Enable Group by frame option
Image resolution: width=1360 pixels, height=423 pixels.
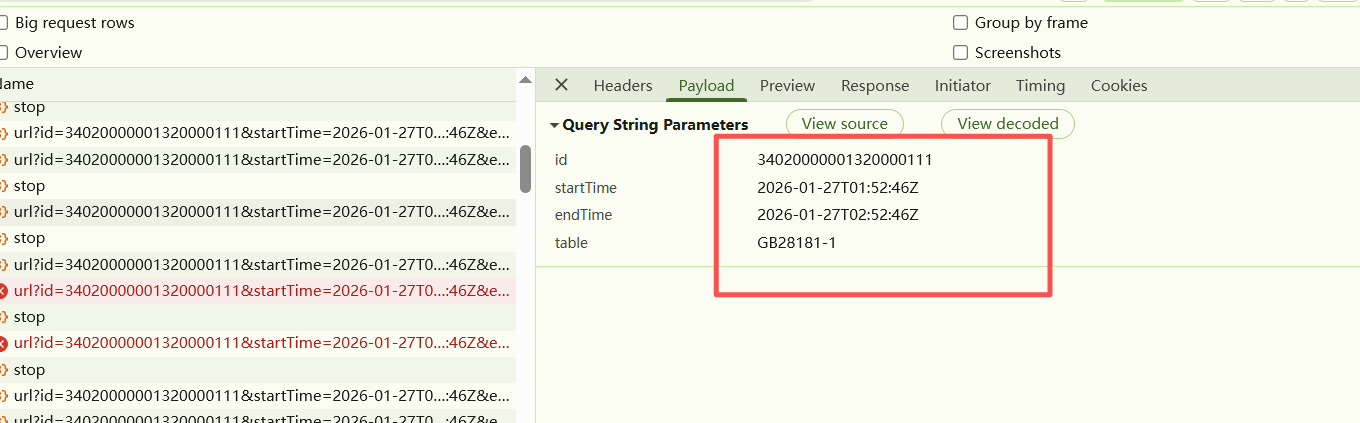pyautogui.click(x=960, y=22)
